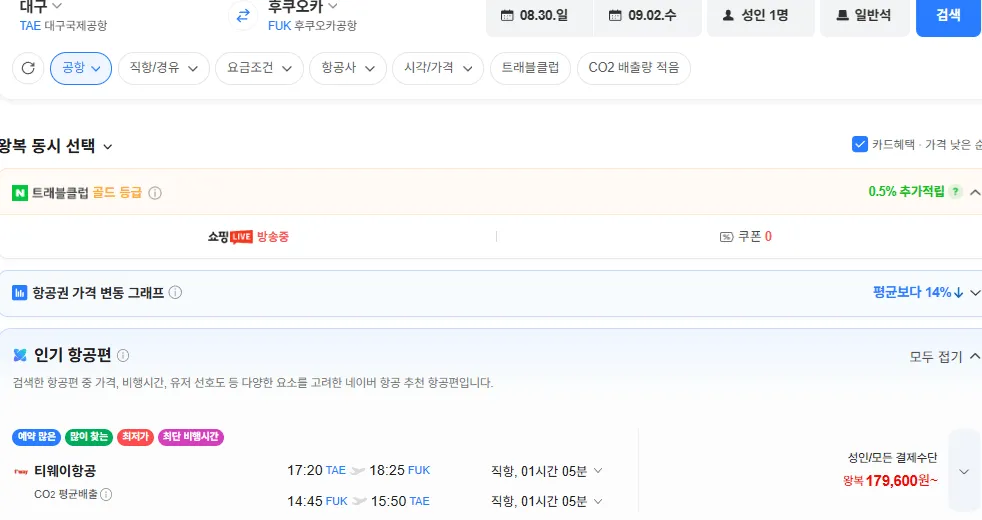The image size is (982, 520).
Task: Click the 인기 항공편 sparkle icon
Action: click(20, 355)
